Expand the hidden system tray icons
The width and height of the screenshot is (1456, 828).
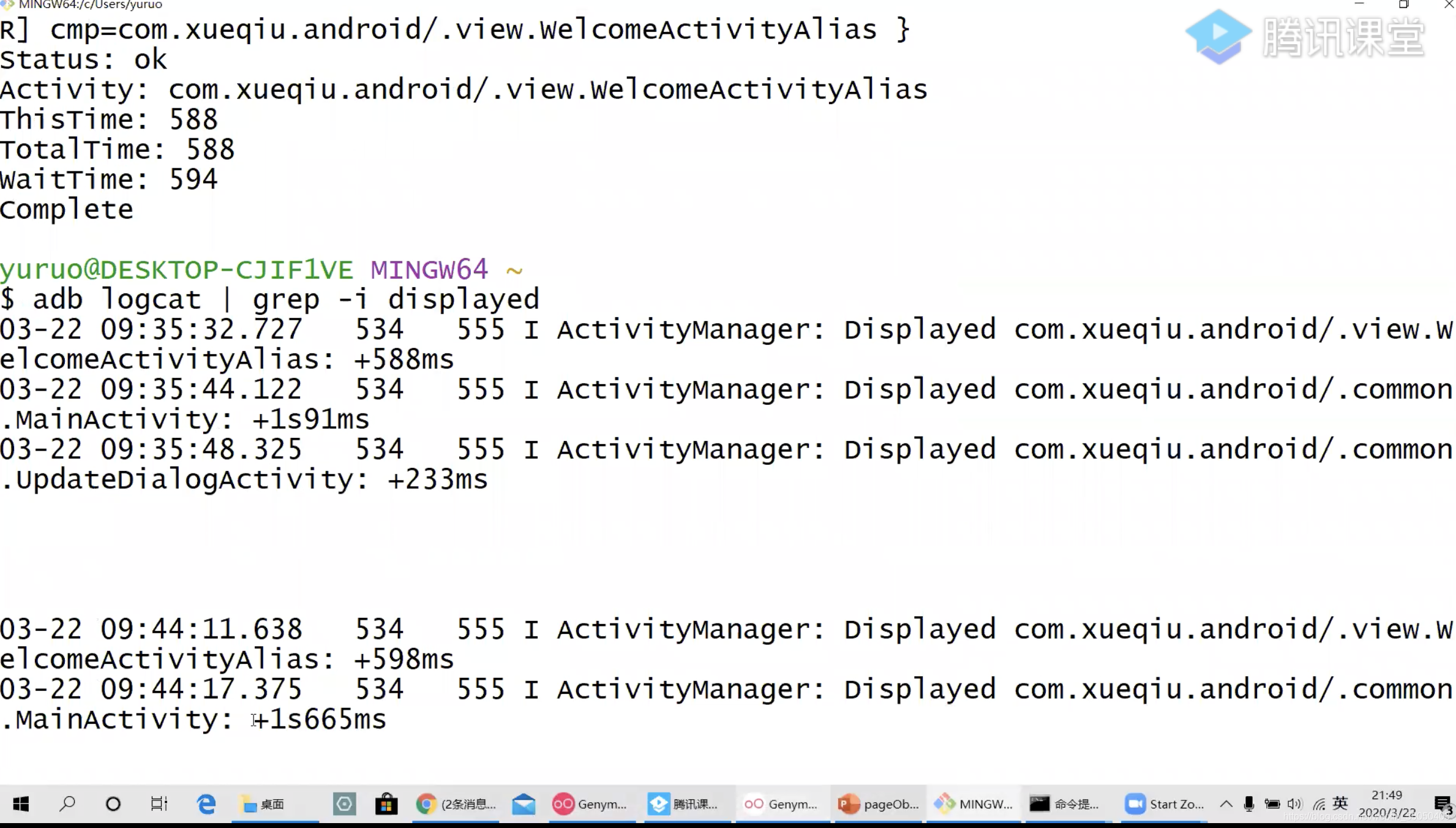1226,804
